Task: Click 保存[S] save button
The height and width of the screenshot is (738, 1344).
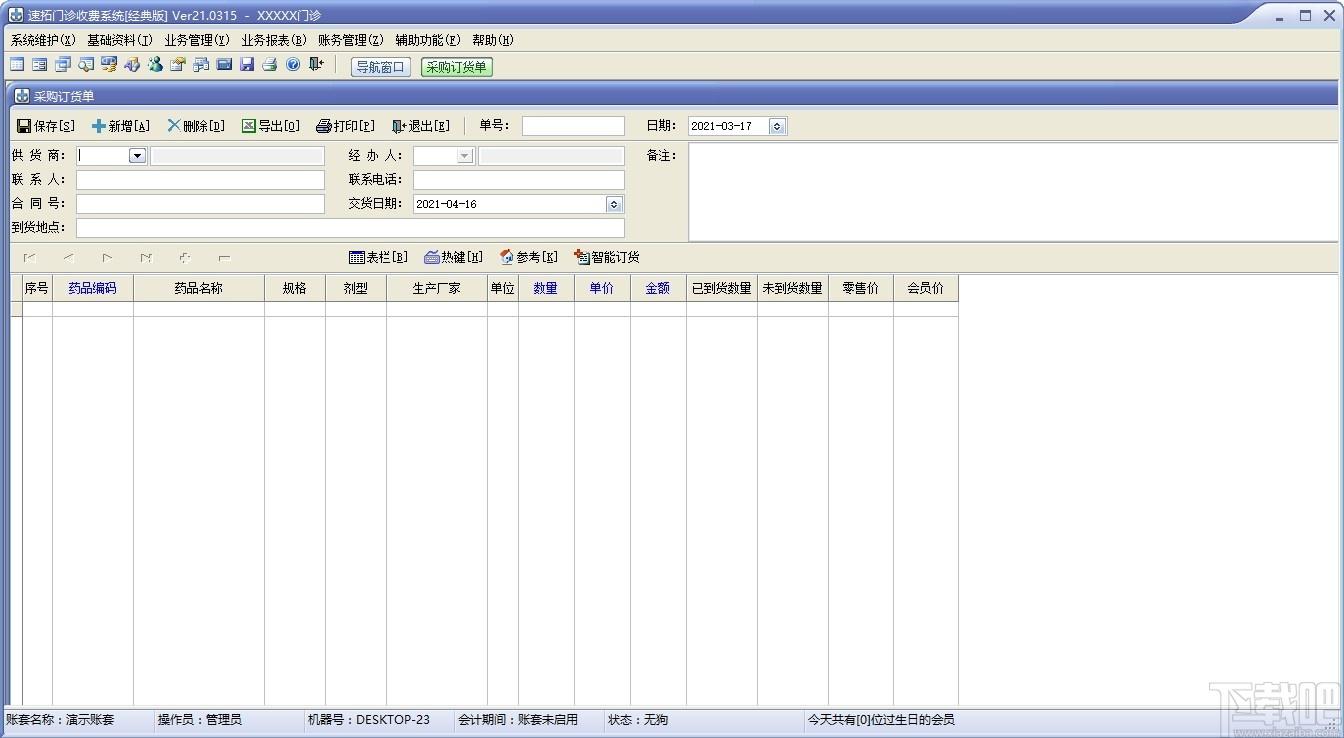Action: coord(46,126)
